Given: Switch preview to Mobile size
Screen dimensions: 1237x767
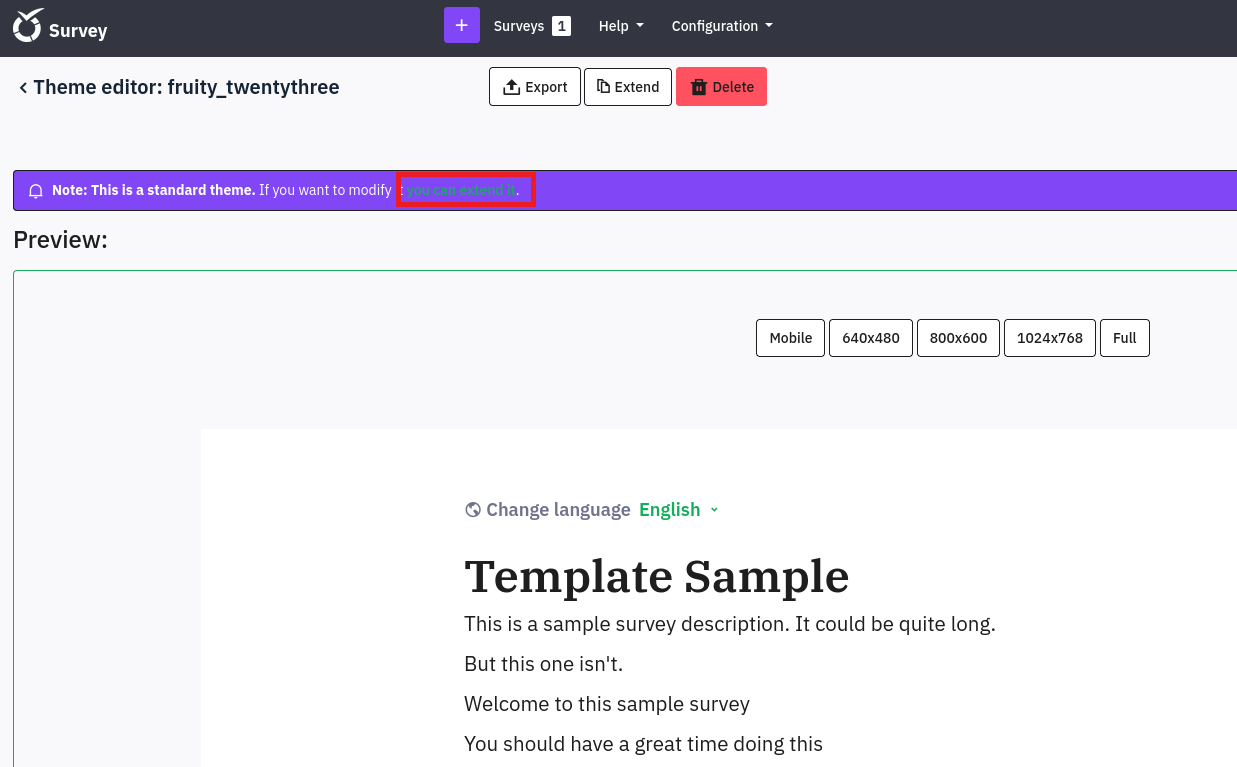Looking at the screenshot, I should 790,338.
